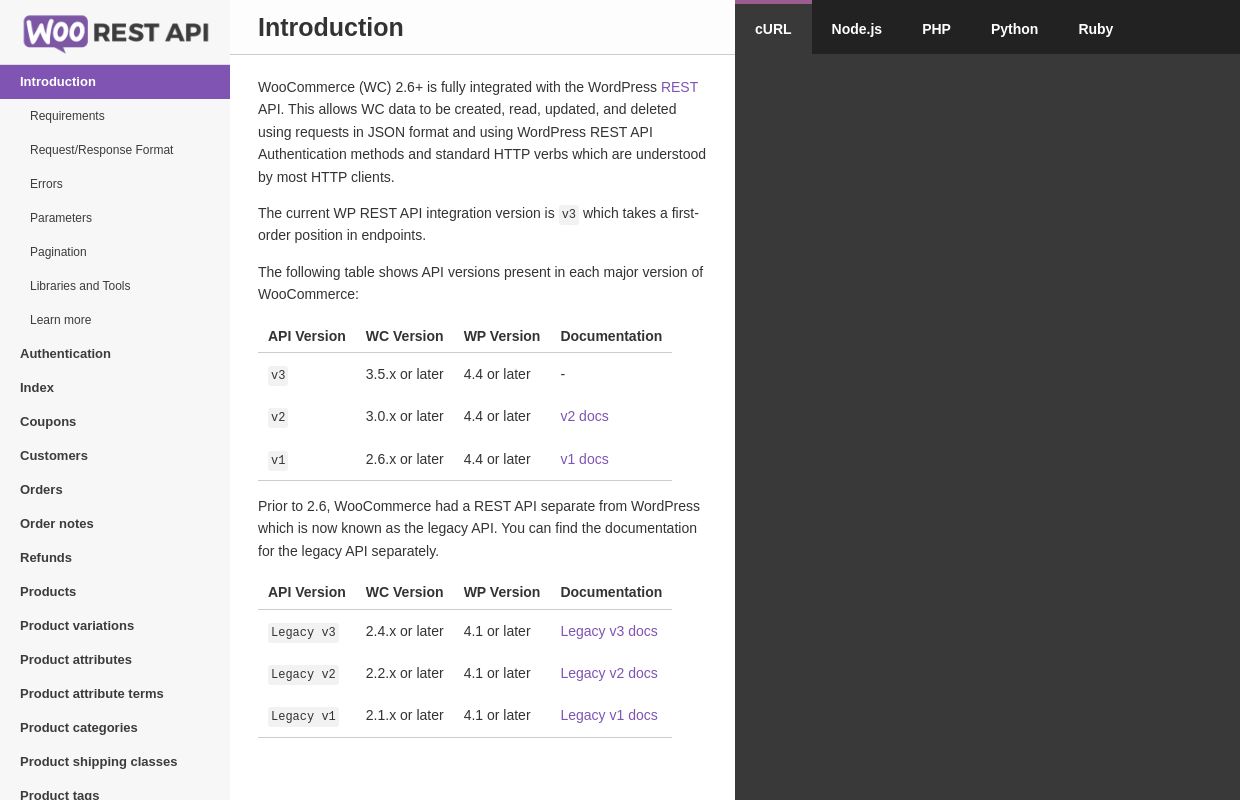The height and width of the screenshot is (800, 1240).
Task: Open the Introduction sidebar section
Action: (x=115, y=82)
